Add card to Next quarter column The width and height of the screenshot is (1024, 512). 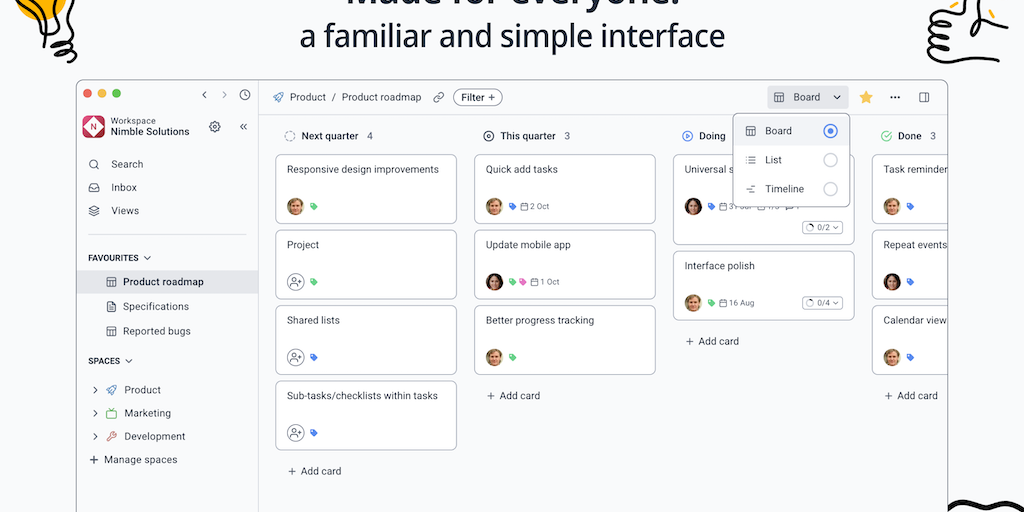coord(314,471)
